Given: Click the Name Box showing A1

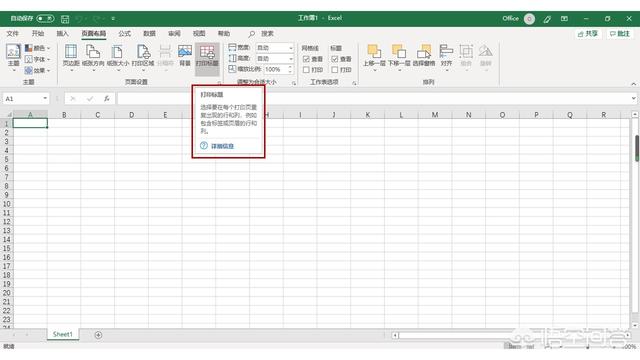Looking at the screenshot, I should 22,99.
